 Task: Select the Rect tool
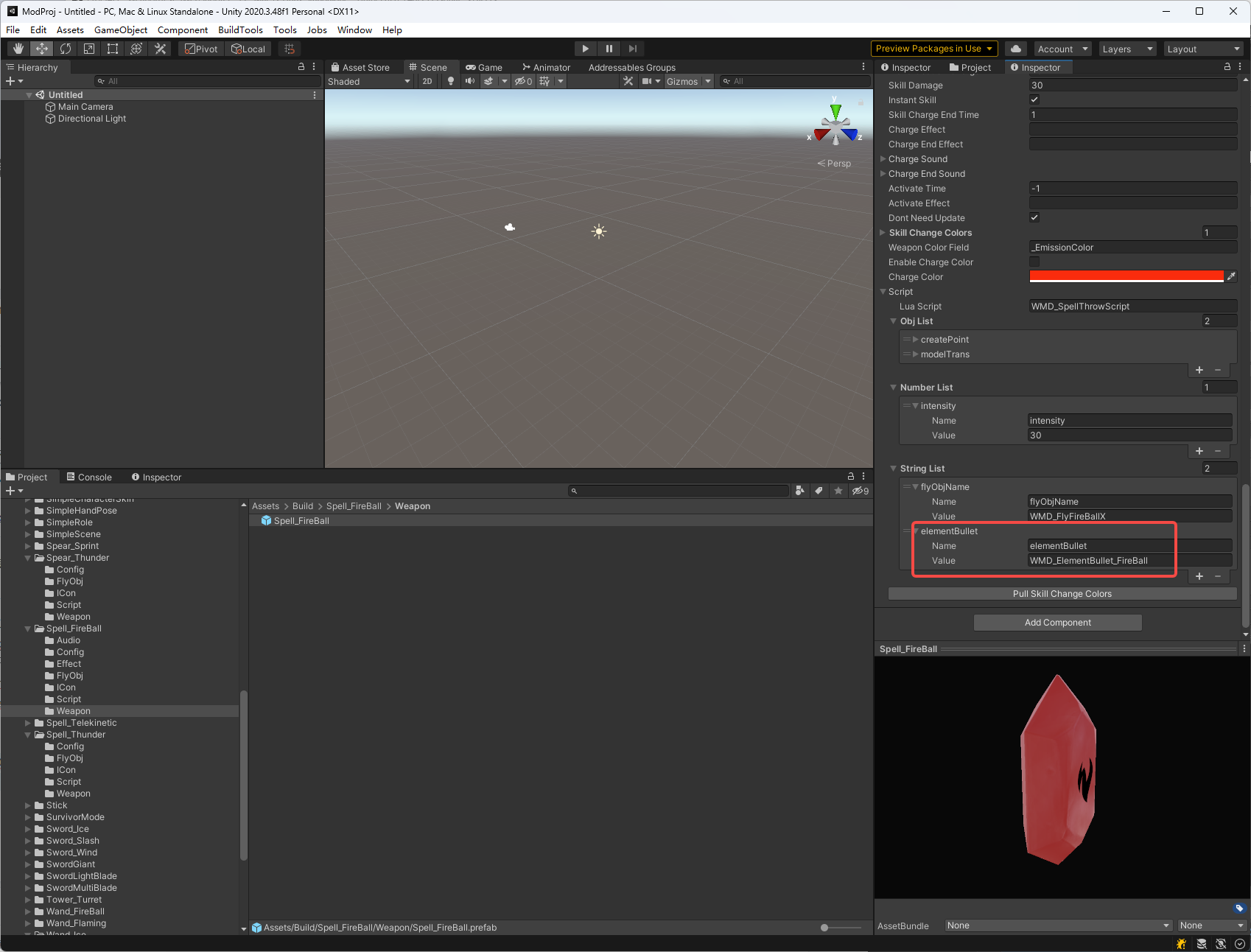click(x=113, y=49)
